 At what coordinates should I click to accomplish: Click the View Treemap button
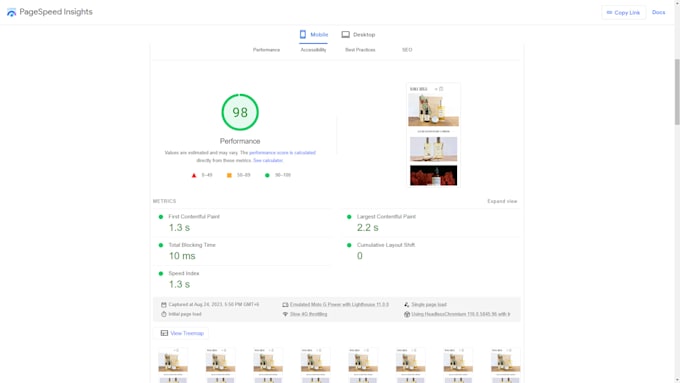(x=182, y=333)
